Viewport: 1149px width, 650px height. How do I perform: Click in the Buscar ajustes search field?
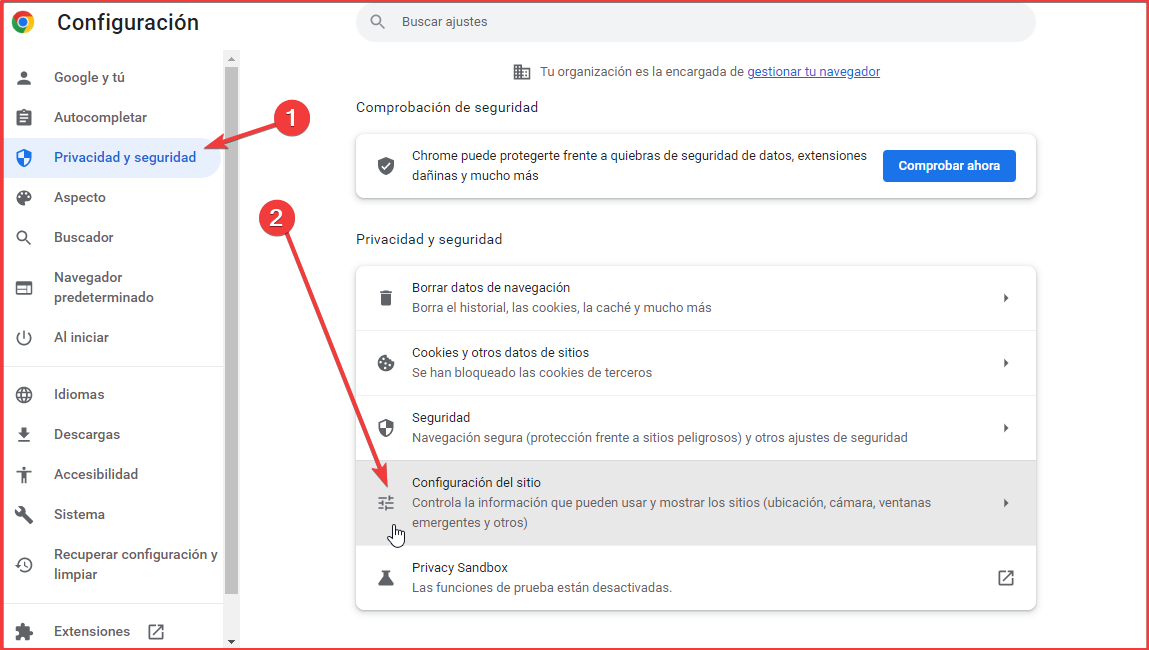click(x=695, y=22)
